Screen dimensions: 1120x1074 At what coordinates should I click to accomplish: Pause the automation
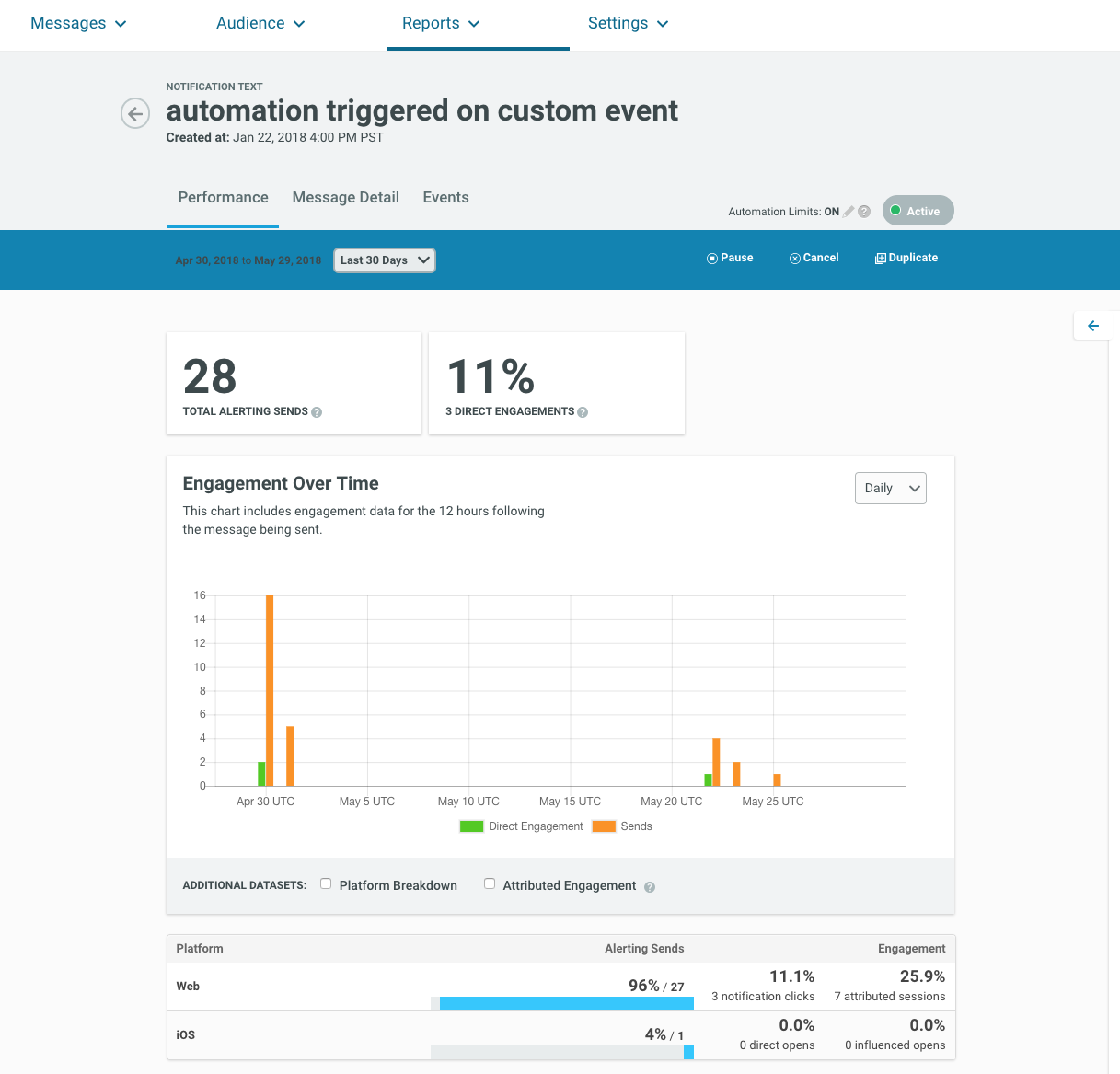pos(730,258)
